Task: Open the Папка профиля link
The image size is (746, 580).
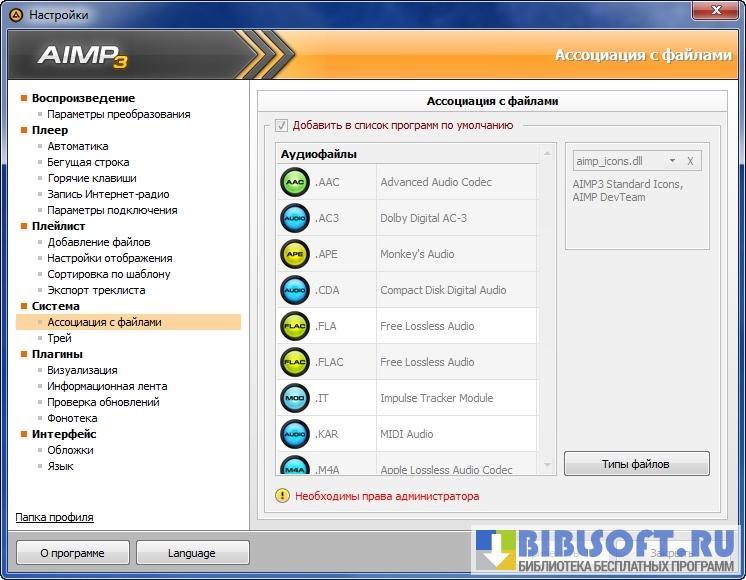Action: [x=54, y=517]
